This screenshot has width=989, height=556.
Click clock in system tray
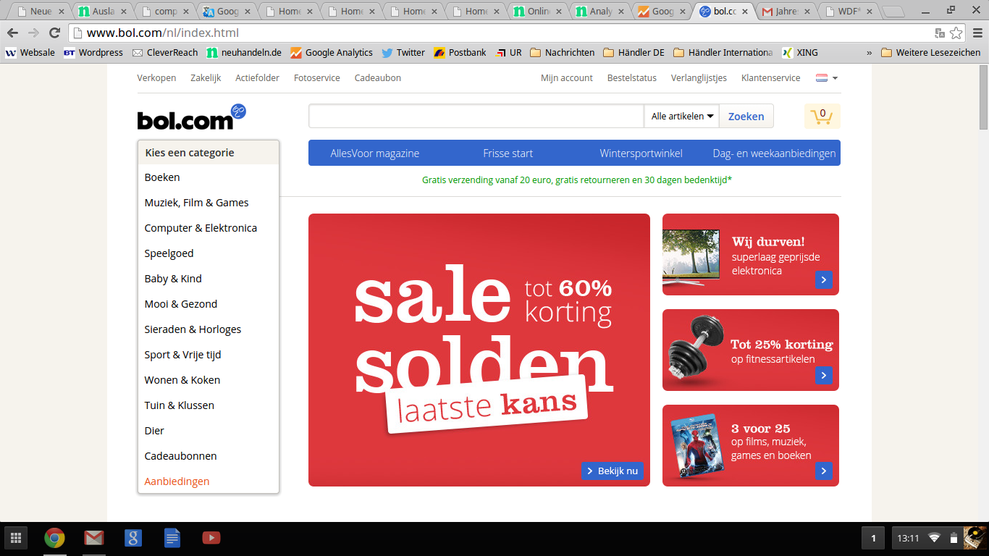(x=908, y=538)
